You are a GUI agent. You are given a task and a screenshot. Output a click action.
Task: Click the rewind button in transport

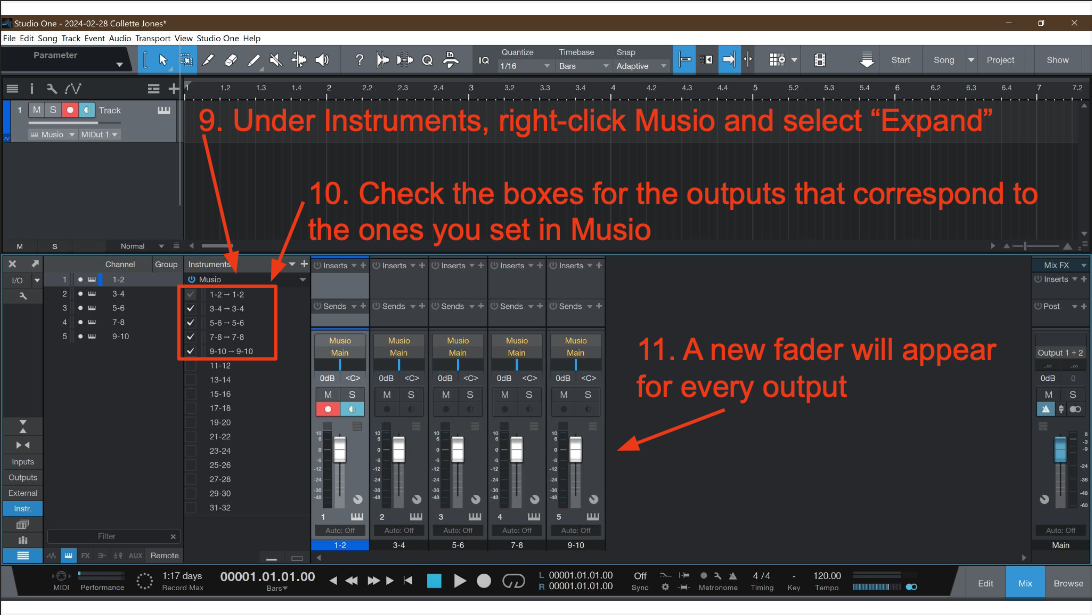[352, 580]
